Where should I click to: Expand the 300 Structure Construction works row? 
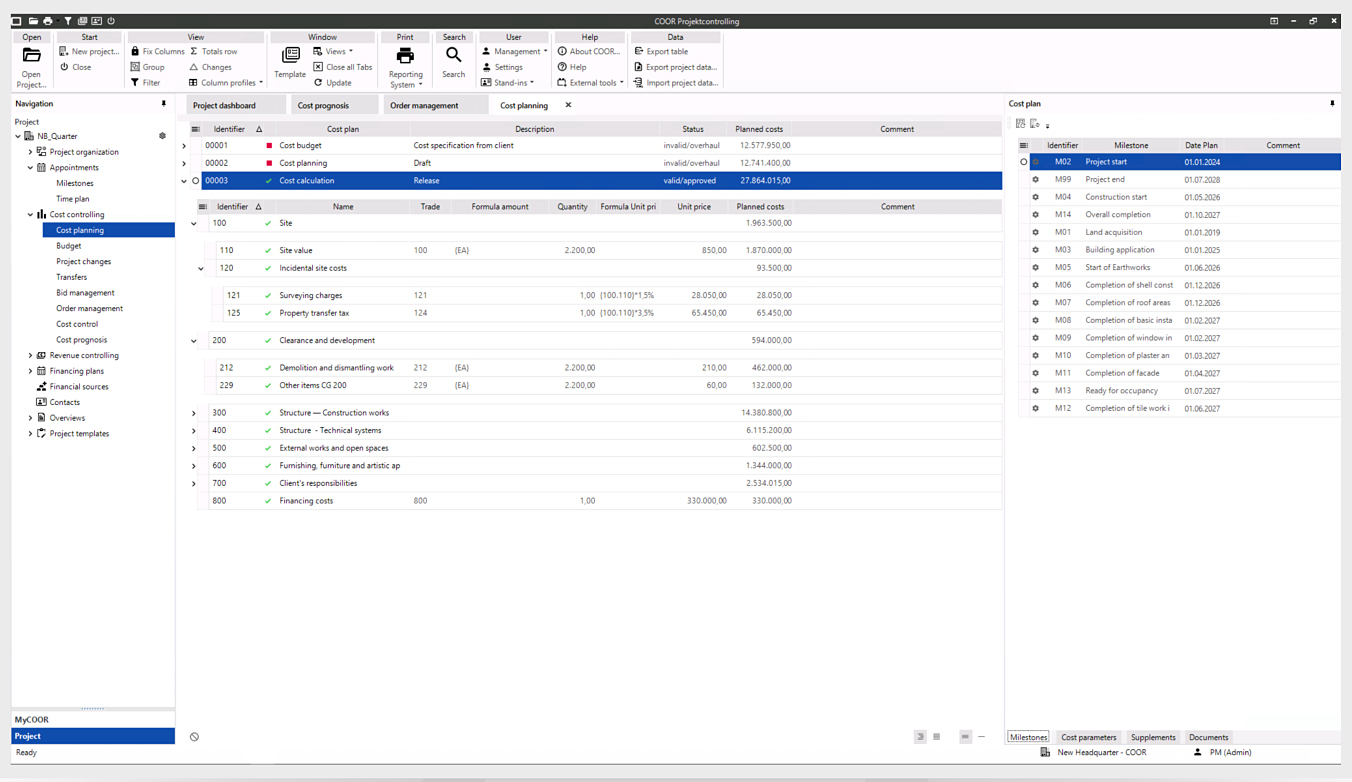193,412
